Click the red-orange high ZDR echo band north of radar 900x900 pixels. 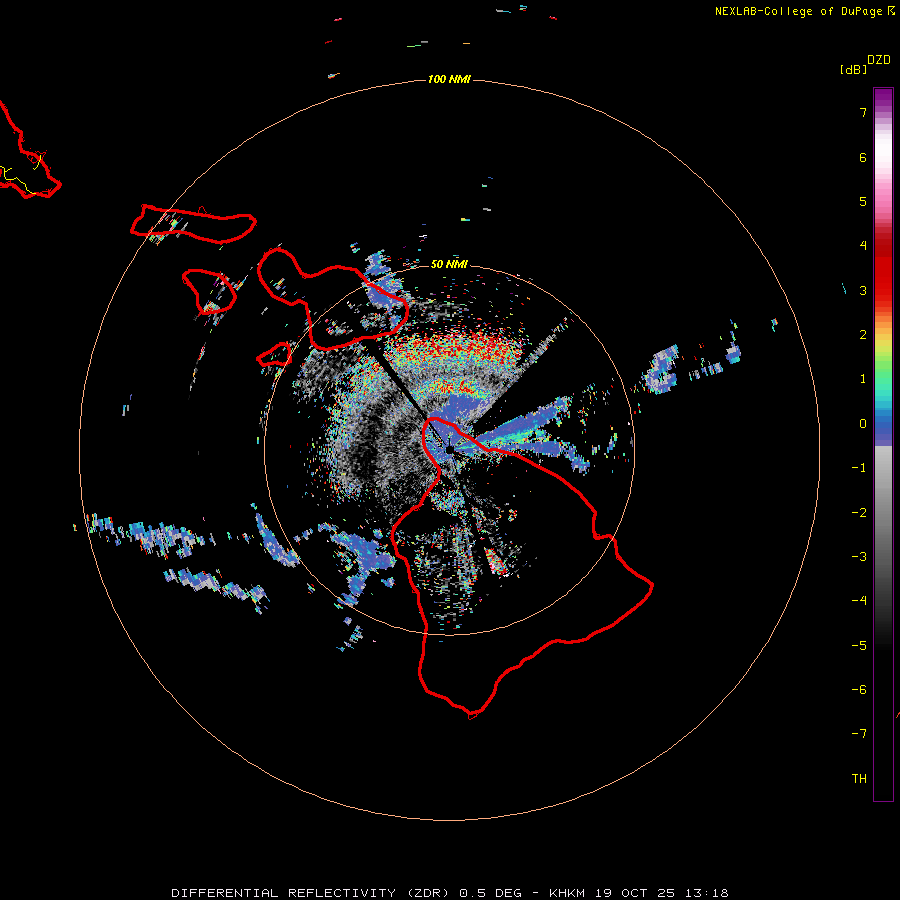click(459, 349)
